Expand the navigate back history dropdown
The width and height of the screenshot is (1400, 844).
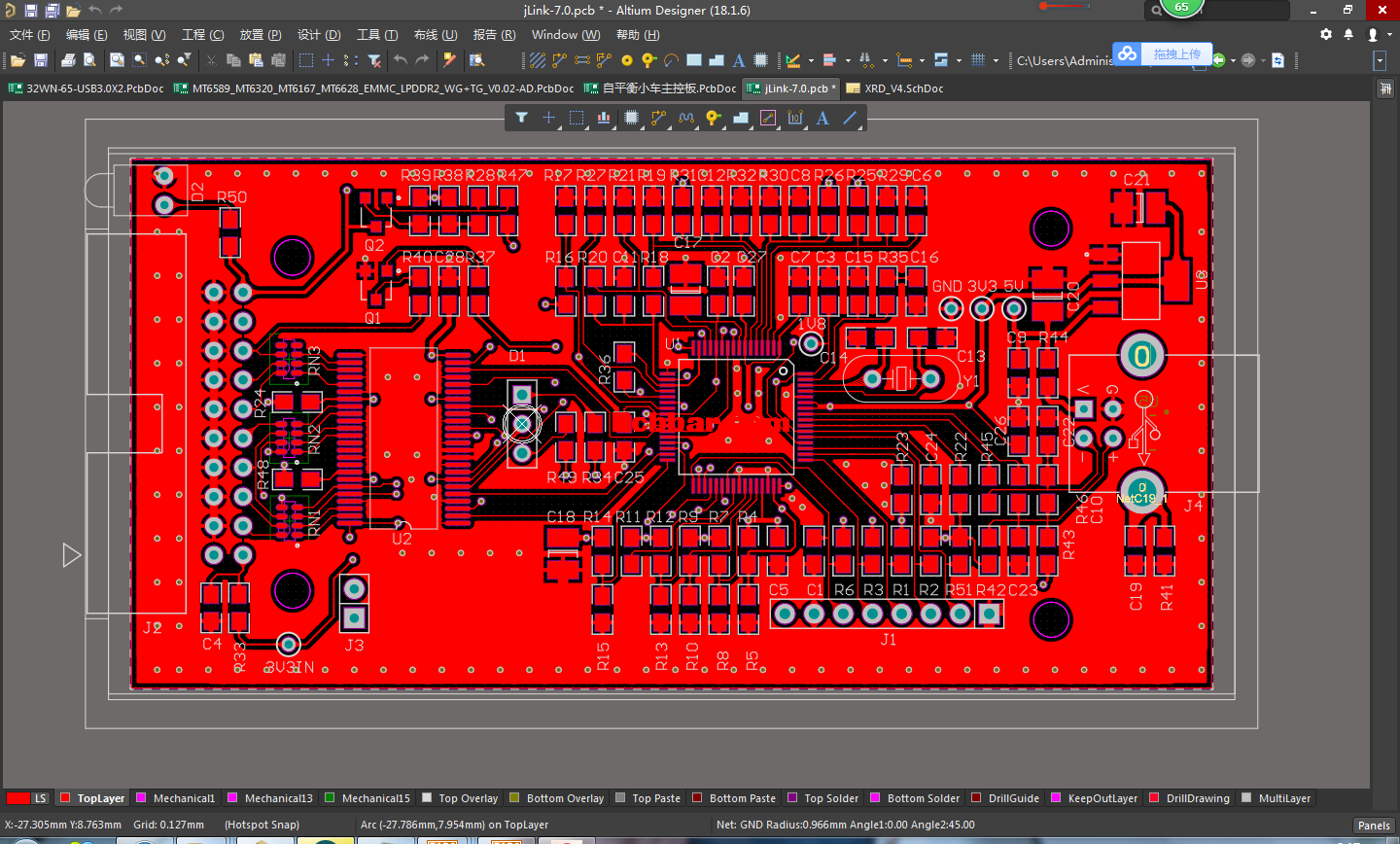point(1233,60)
